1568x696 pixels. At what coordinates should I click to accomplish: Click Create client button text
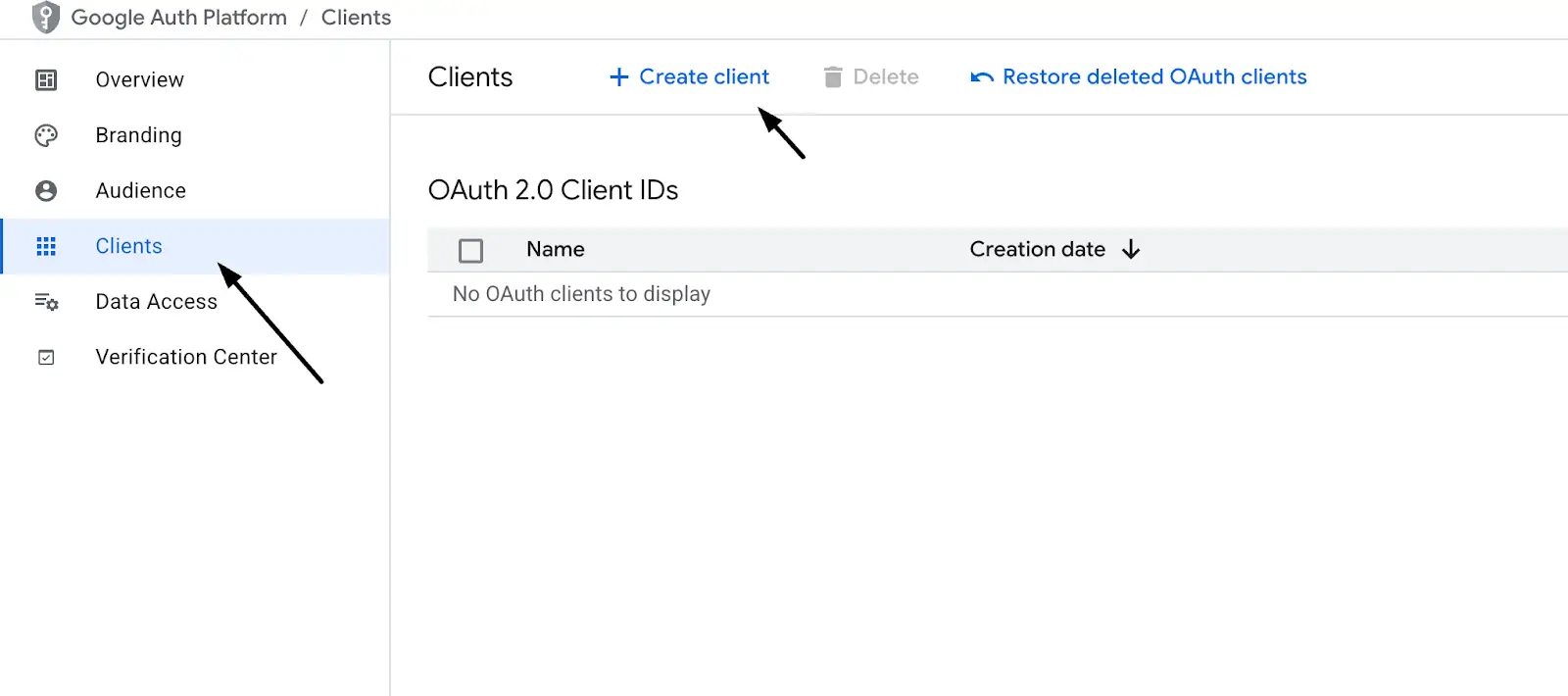(x=704, y=76)
